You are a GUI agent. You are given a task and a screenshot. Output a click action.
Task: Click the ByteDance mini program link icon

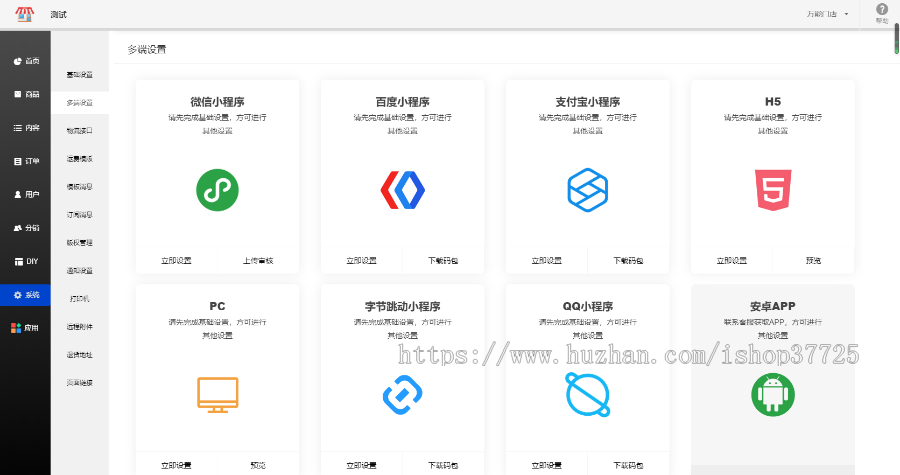point(402,395)
